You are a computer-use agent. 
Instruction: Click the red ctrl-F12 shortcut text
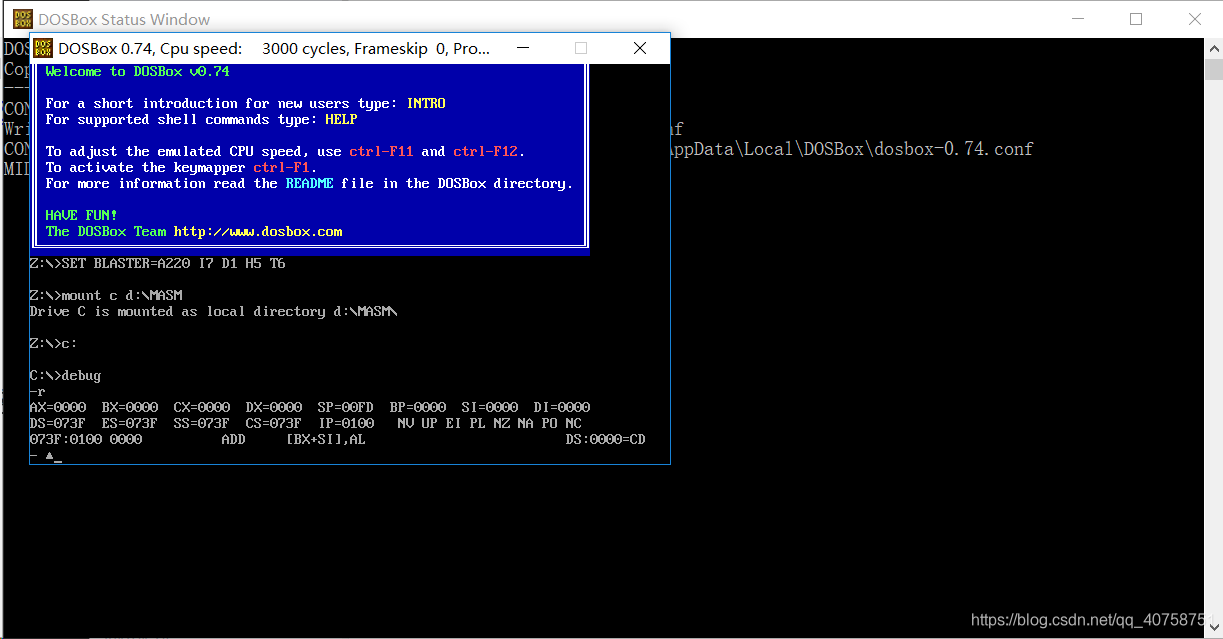[485, 151]
